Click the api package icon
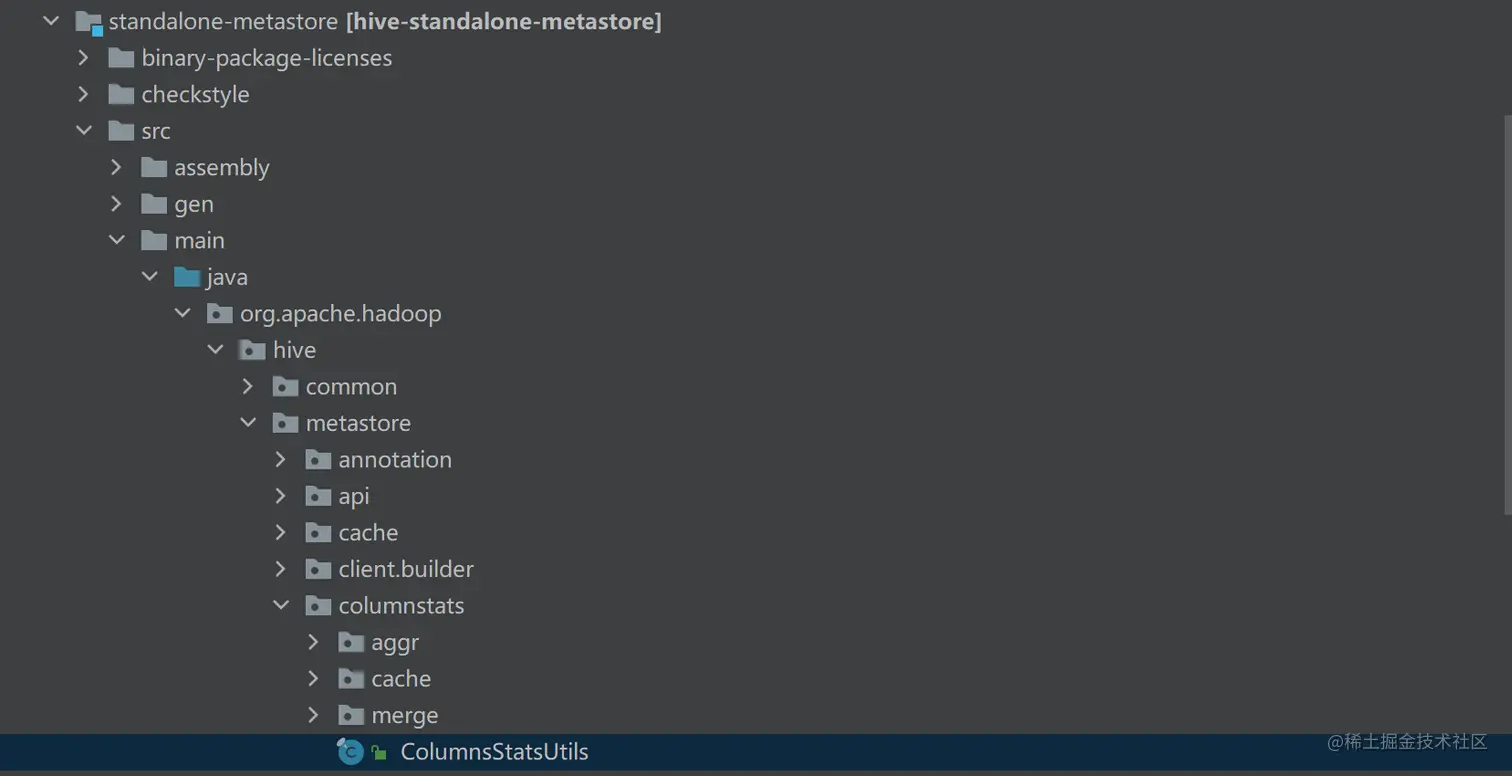 click(318, 496)
